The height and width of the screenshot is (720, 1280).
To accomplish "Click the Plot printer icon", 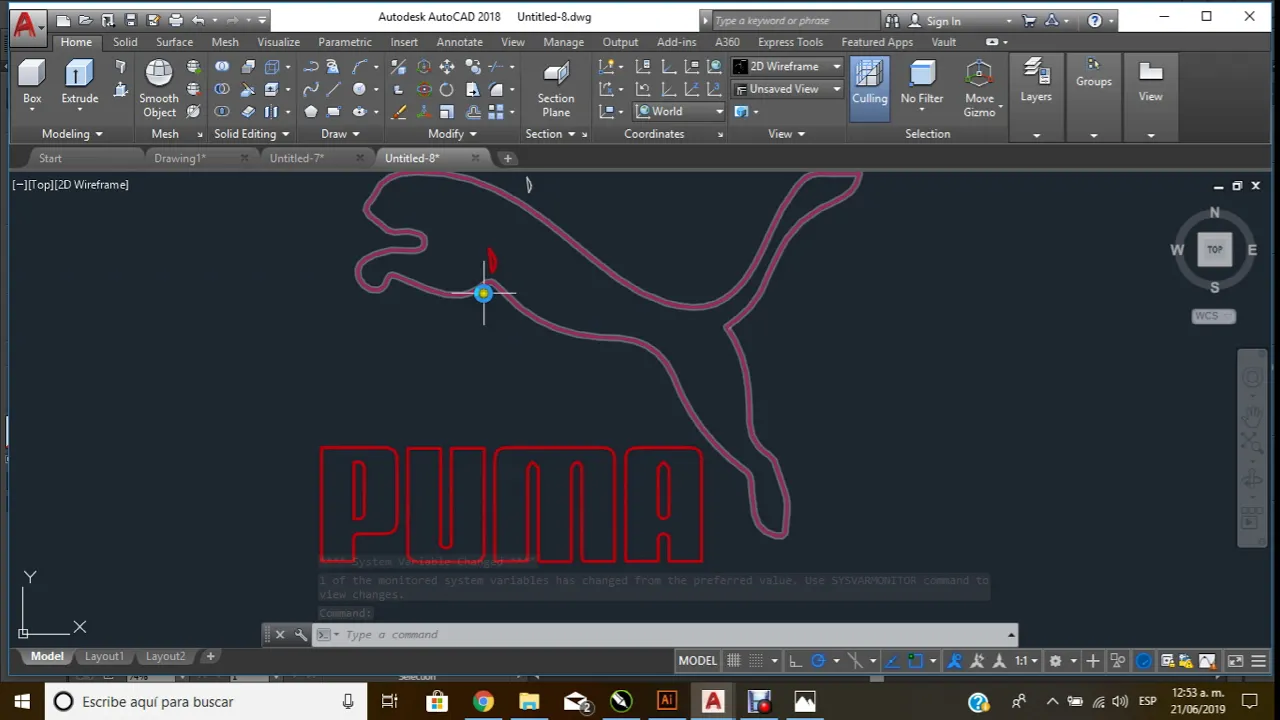I will pyautogui.click(x=176, y=20).
